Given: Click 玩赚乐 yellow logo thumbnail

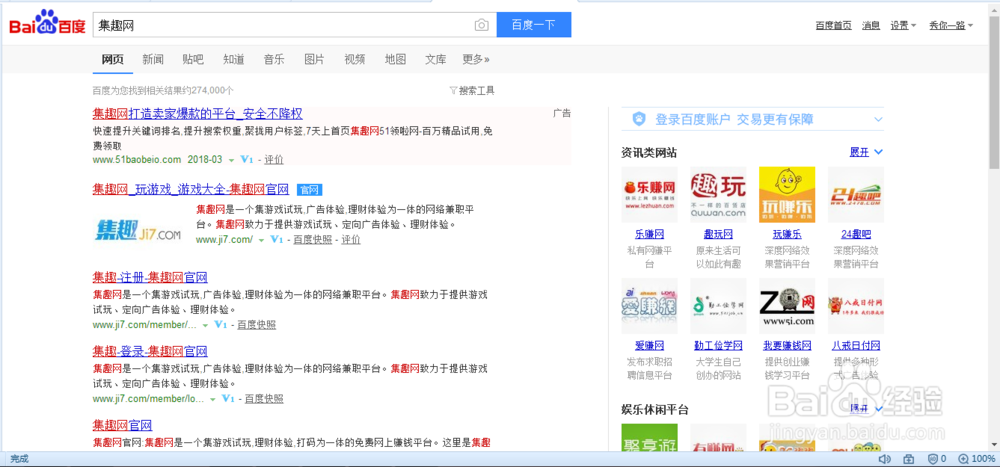Looking at the screenshot, I should pos(787,195).
